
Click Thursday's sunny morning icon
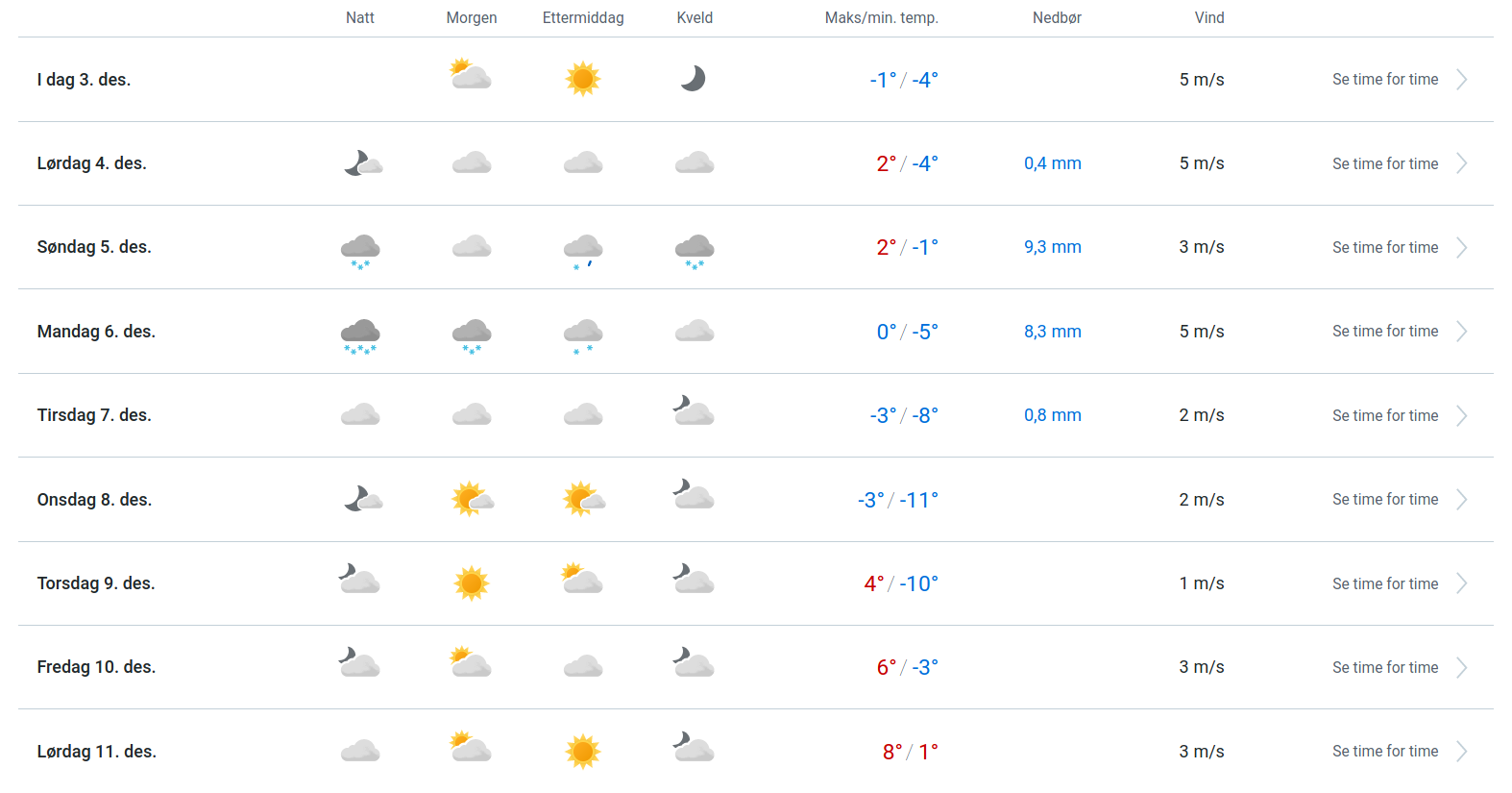click(472, 583)
